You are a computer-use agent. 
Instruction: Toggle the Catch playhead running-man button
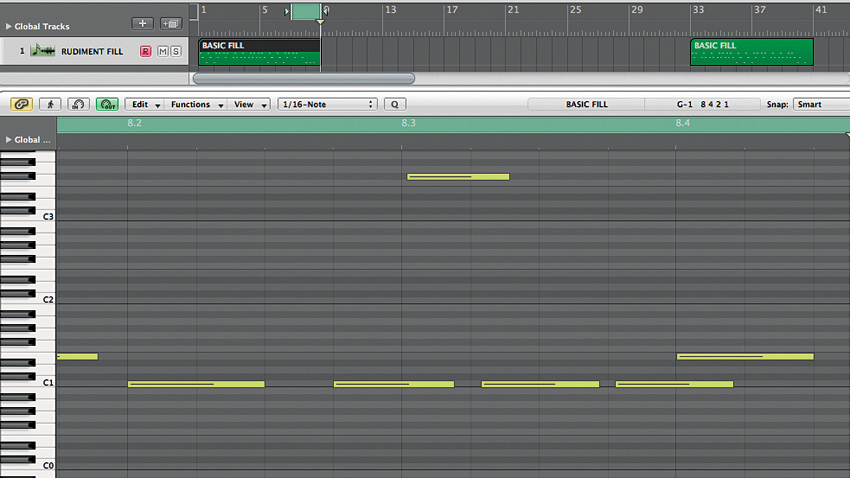click(x=50, y=104)
